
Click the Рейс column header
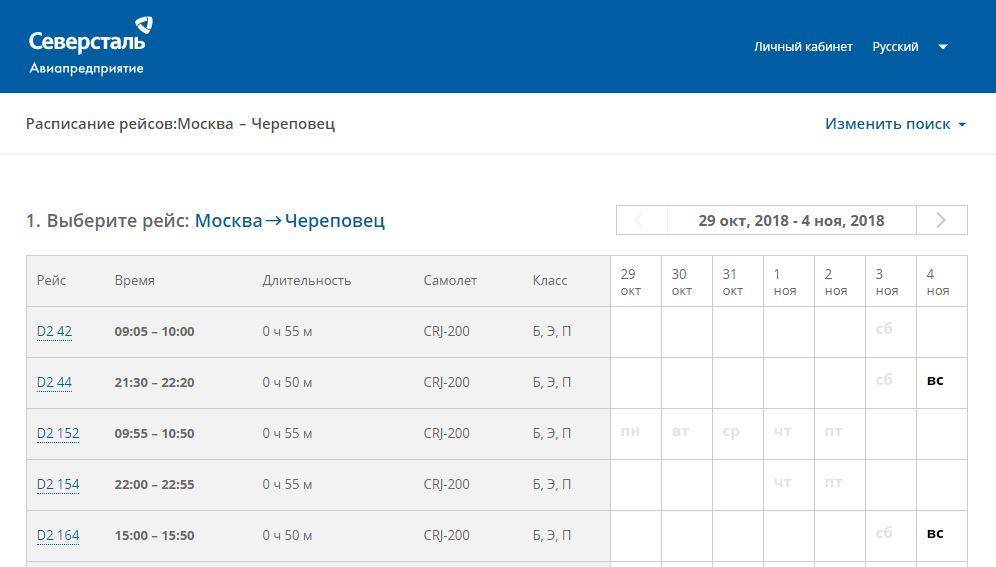click(51, 280)
